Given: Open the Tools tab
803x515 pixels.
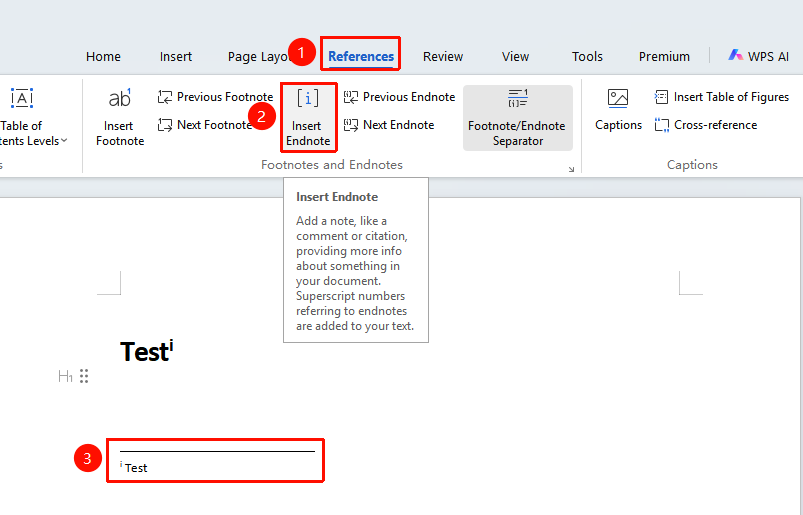Looking at the screenshot, I should (x=587, y=56).
